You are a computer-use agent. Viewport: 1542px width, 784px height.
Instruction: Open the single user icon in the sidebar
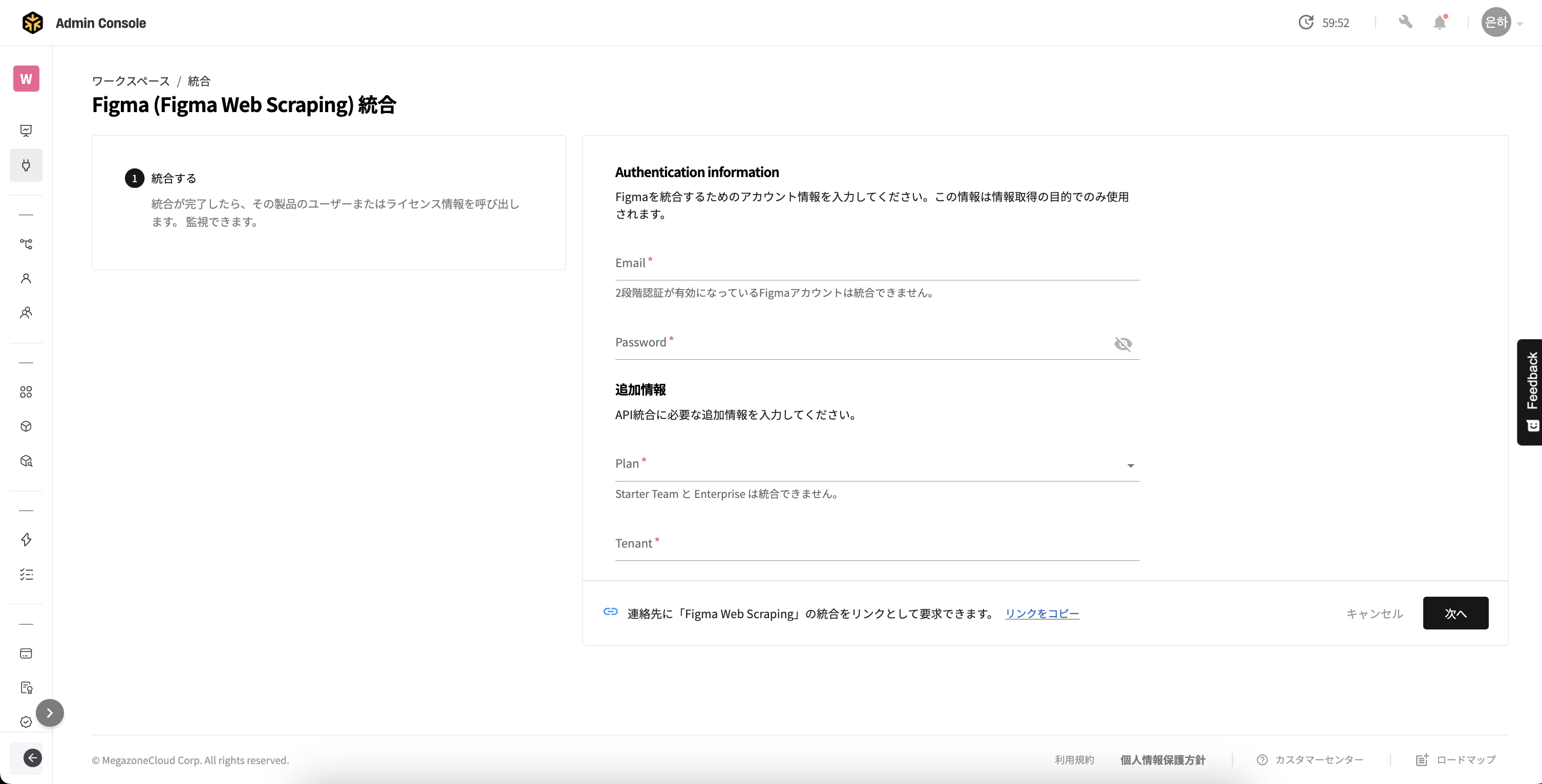pyautogui.click(x=26, y=279)
